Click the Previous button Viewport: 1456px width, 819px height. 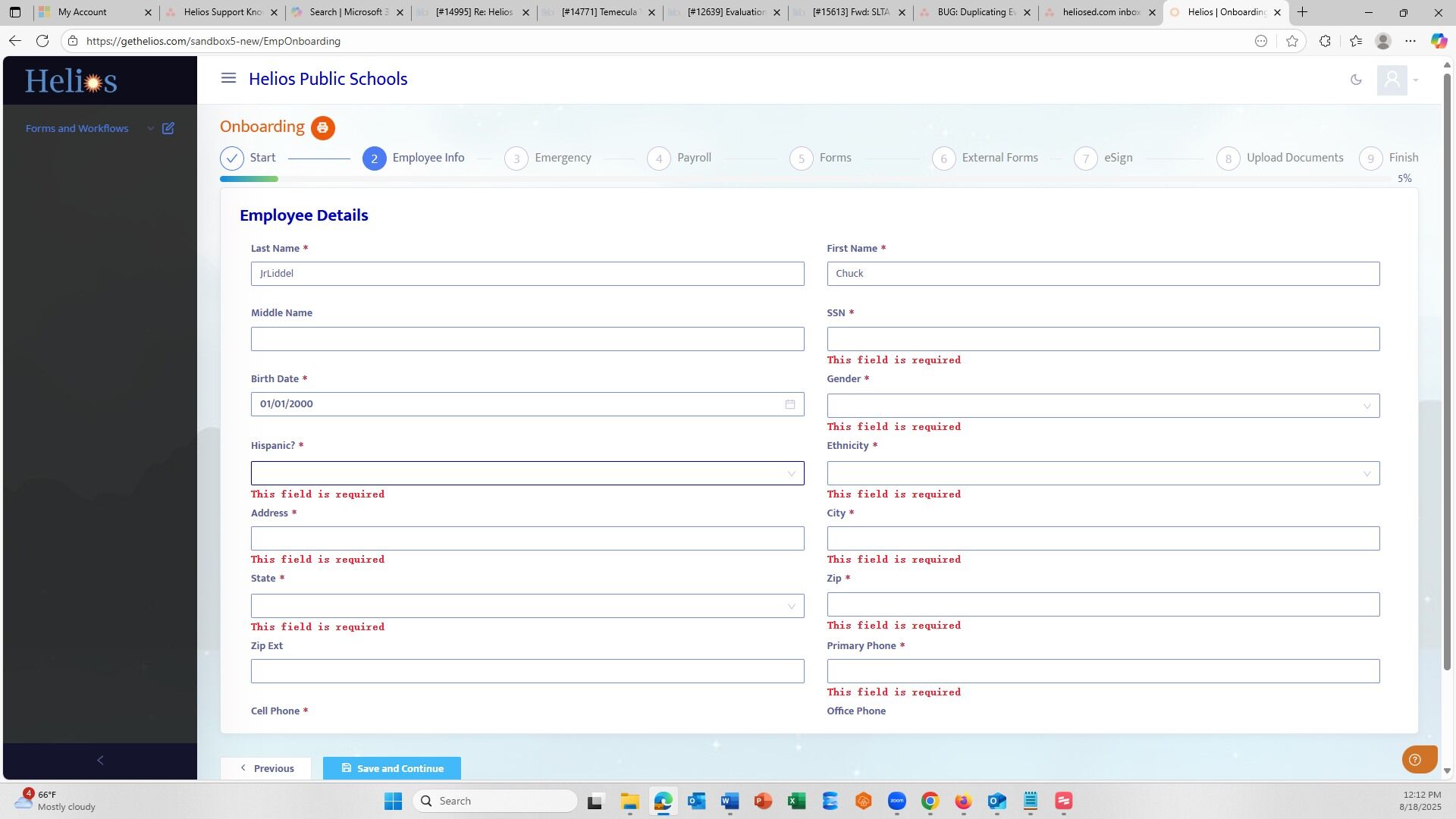pyautogui.click(x=265, y=768)
